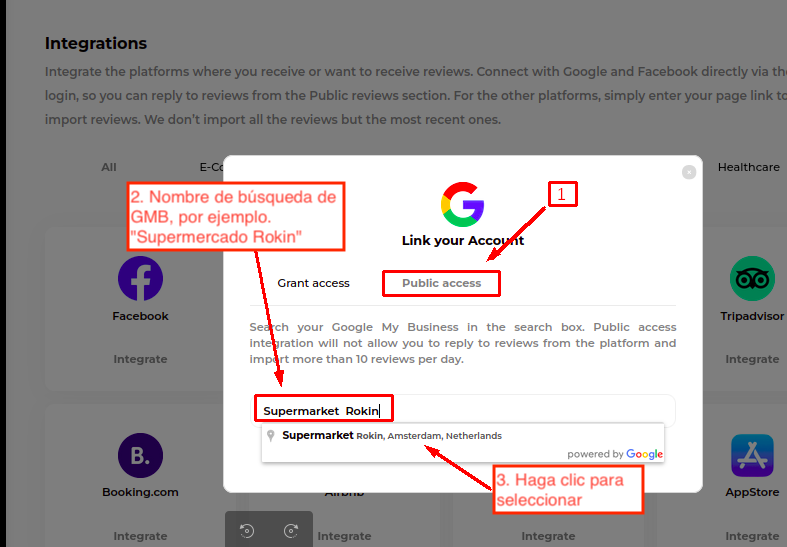Rotate image counterclockwise using bottom toolbar
This screenshot has width=787, height=547.
(x=247, y=531)
